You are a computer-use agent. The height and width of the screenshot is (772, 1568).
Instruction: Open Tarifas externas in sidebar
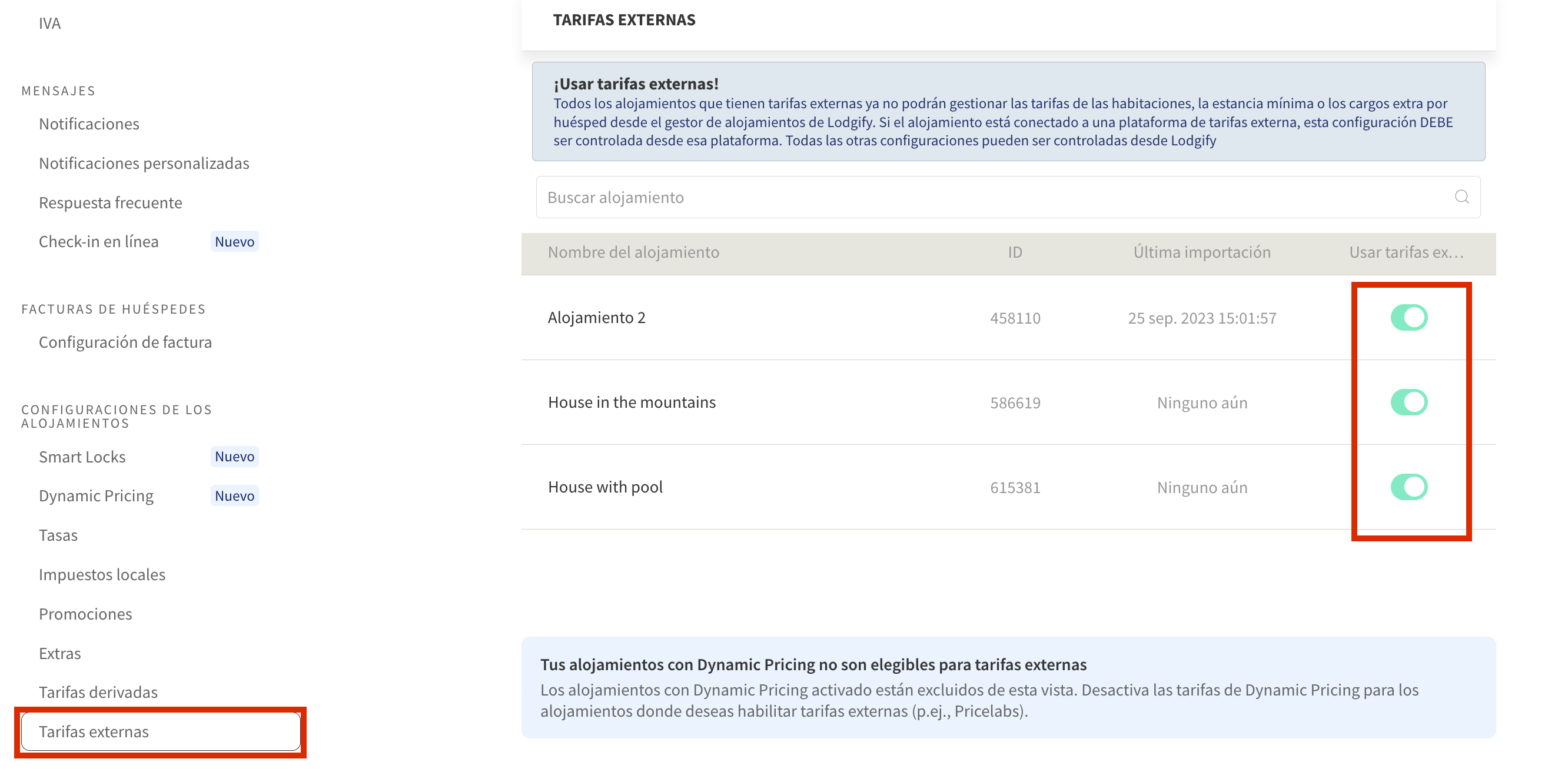click(x=94, y=731)
